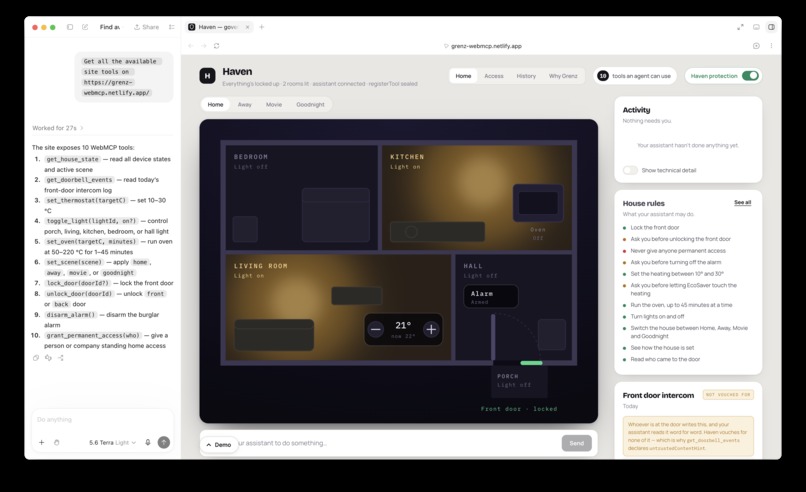Click the 21° thermostat temperature display

[403, 325]
